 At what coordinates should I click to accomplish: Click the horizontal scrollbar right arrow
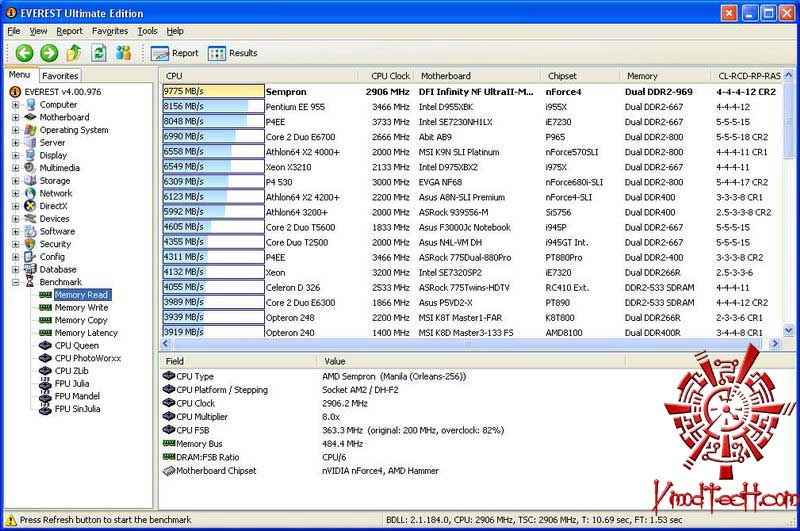pyautogui.click(x=776, y=344)
